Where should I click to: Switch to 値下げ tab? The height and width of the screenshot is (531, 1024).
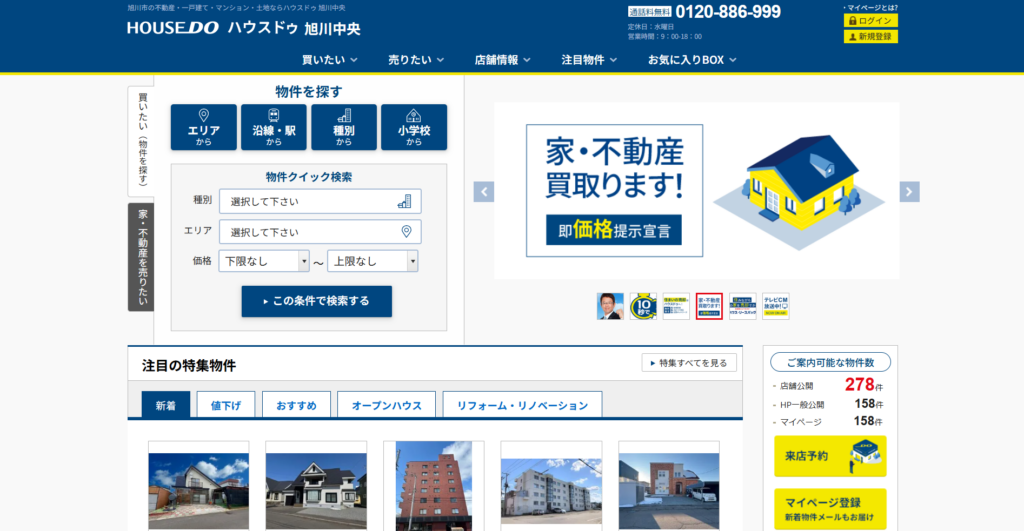click(226, 405)
